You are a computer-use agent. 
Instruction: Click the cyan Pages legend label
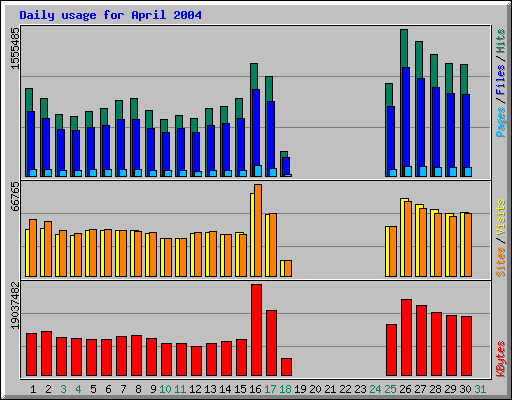(x=500, y=122)
